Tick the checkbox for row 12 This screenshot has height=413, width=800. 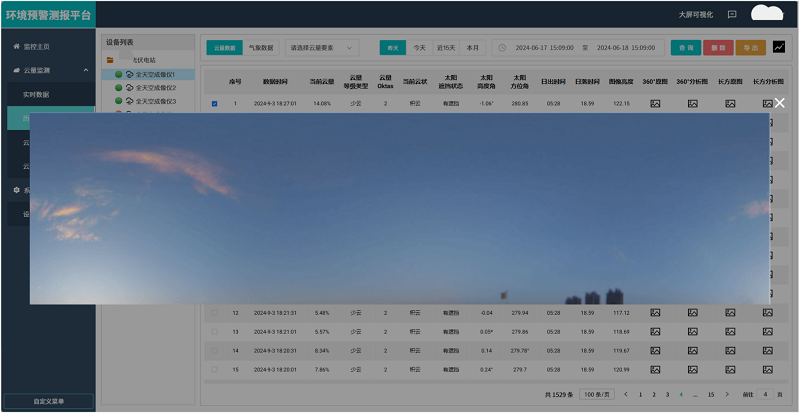pyautogui.click(x=214, y=313)
